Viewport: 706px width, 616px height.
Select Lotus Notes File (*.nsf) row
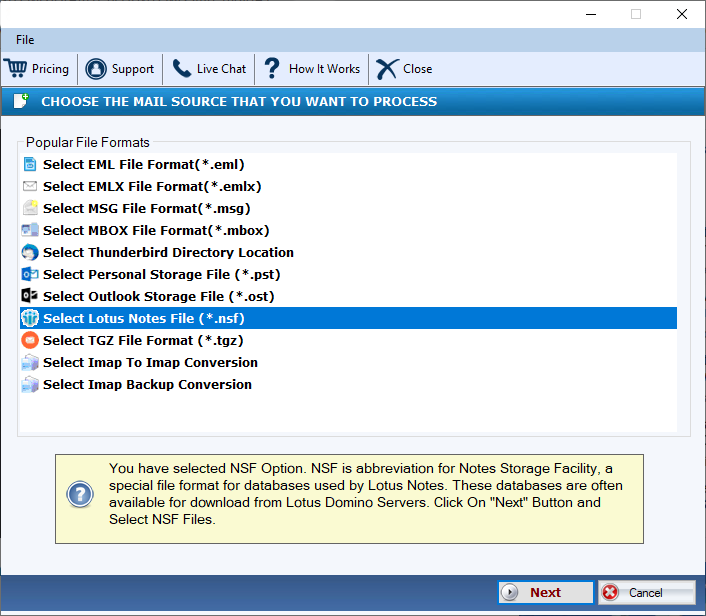348,318
